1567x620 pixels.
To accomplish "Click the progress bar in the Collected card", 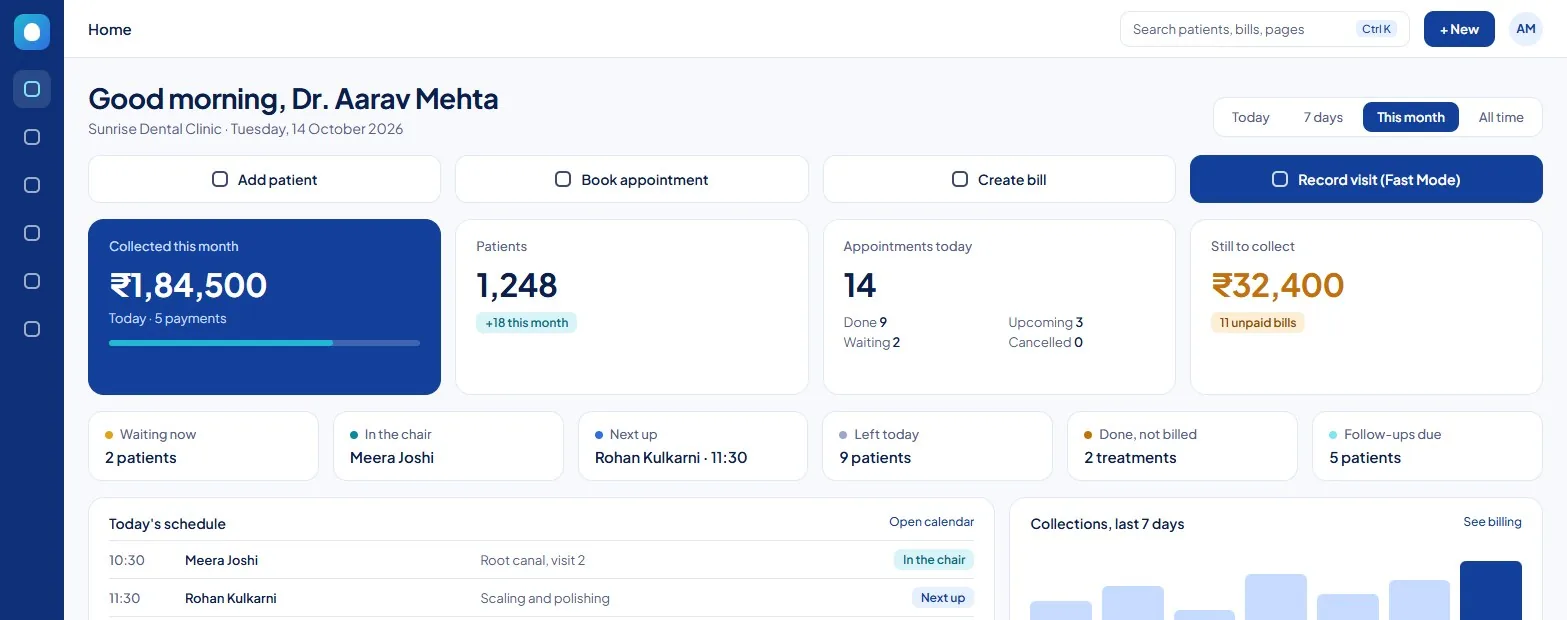I will (264, 343).
